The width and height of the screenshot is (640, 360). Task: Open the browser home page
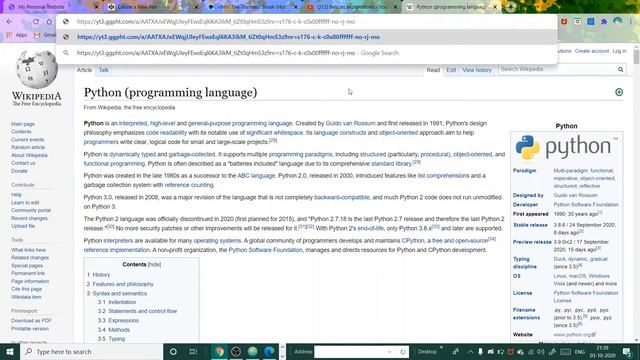coord(49,22)
